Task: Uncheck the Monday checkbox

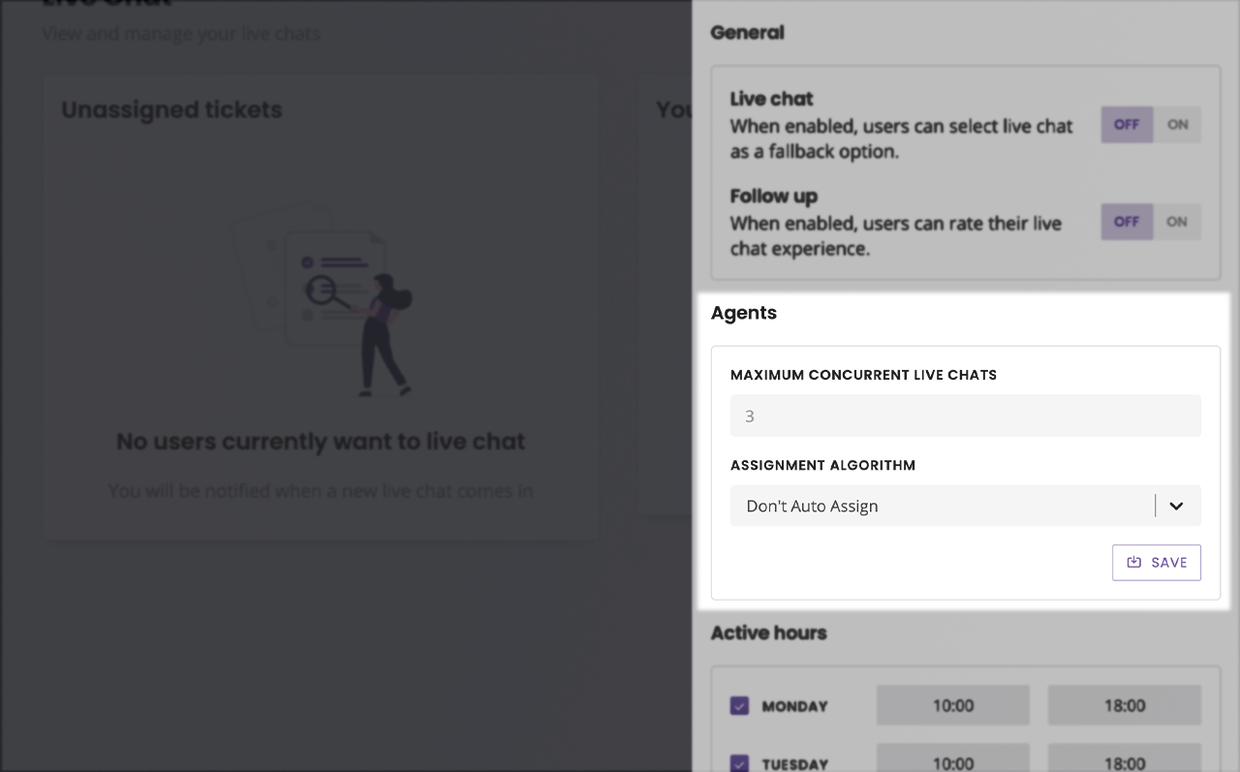Action: (x=739, y=706)
